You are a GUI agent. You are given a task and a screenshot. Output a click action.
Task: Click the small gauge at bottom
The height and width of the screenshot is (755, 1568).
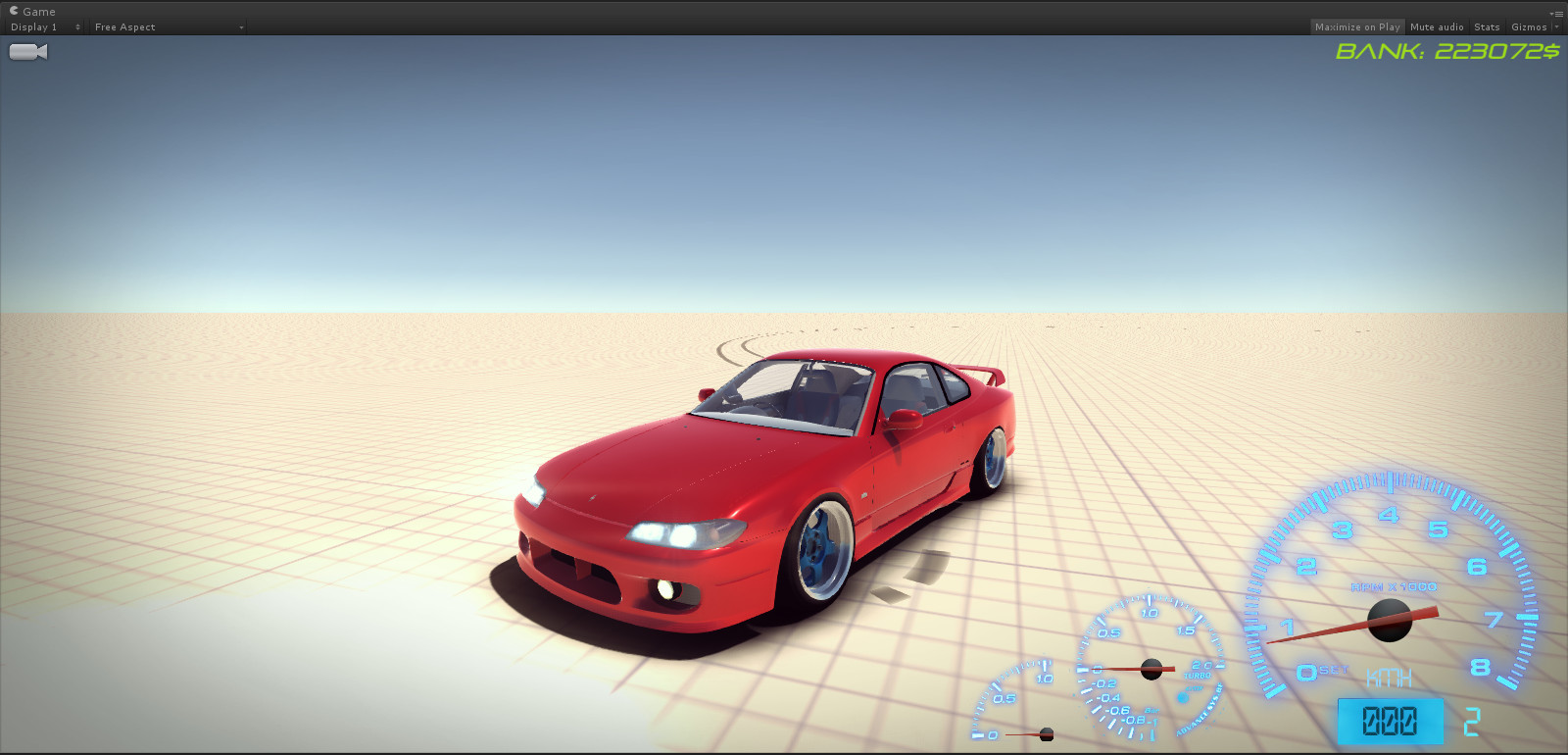pos(1014,701)
